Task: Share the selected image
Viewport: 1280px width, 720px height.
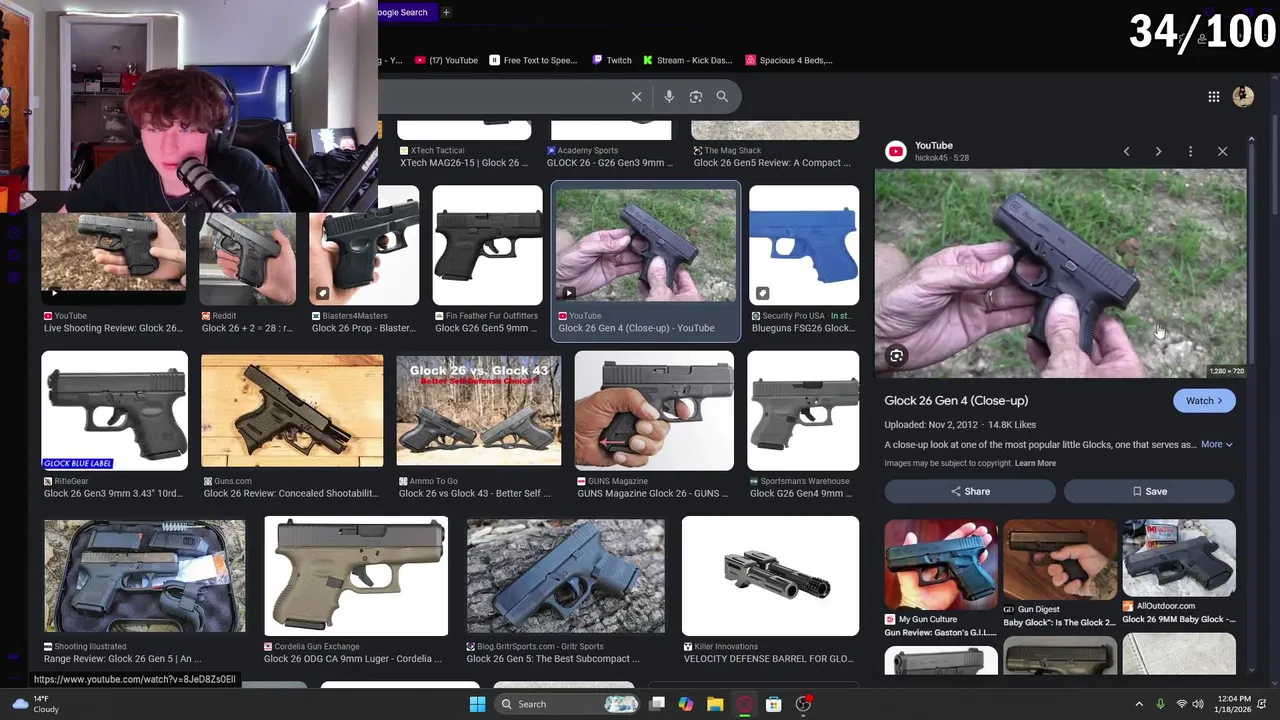Action: 970,491
